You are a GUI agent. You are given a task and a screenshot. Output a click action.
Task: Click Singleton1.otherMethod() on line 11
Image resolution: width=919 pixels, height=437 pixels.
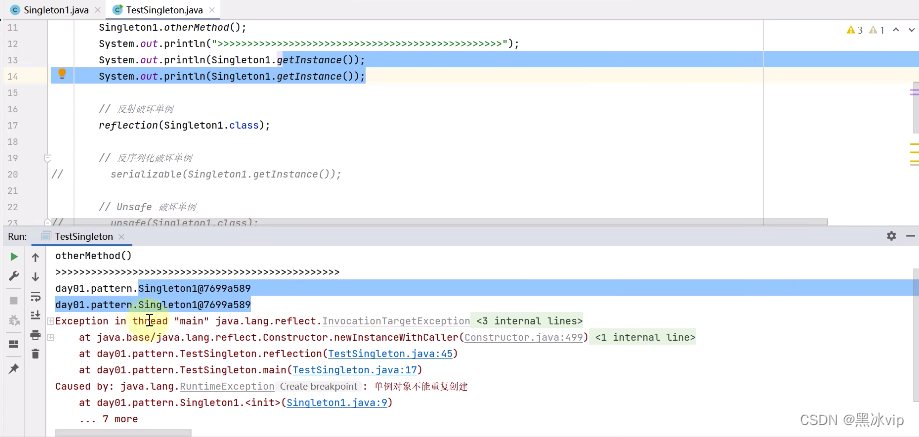pos(173,28)
